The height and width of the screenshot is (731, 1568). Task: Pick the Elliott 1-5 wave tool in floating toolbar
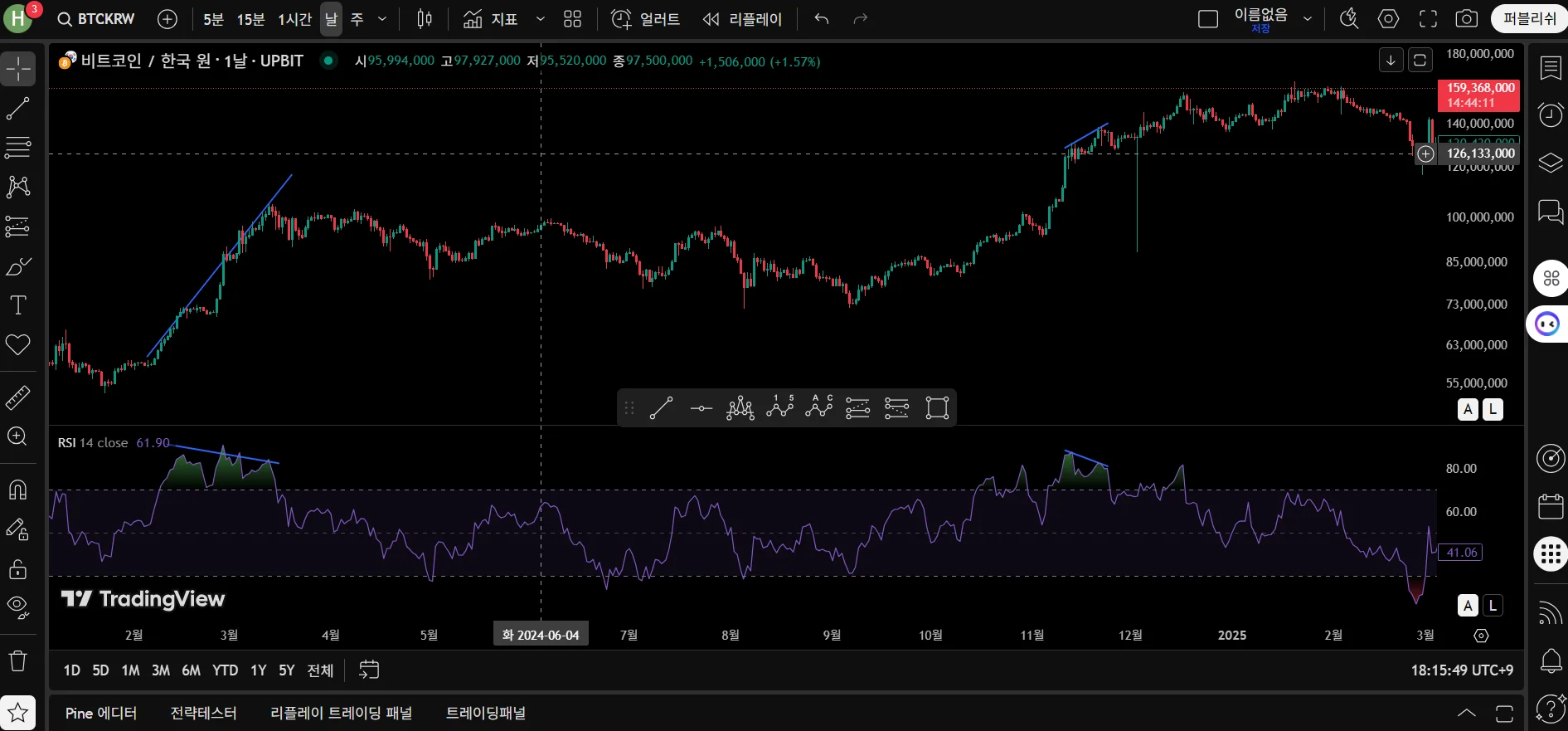779,407
